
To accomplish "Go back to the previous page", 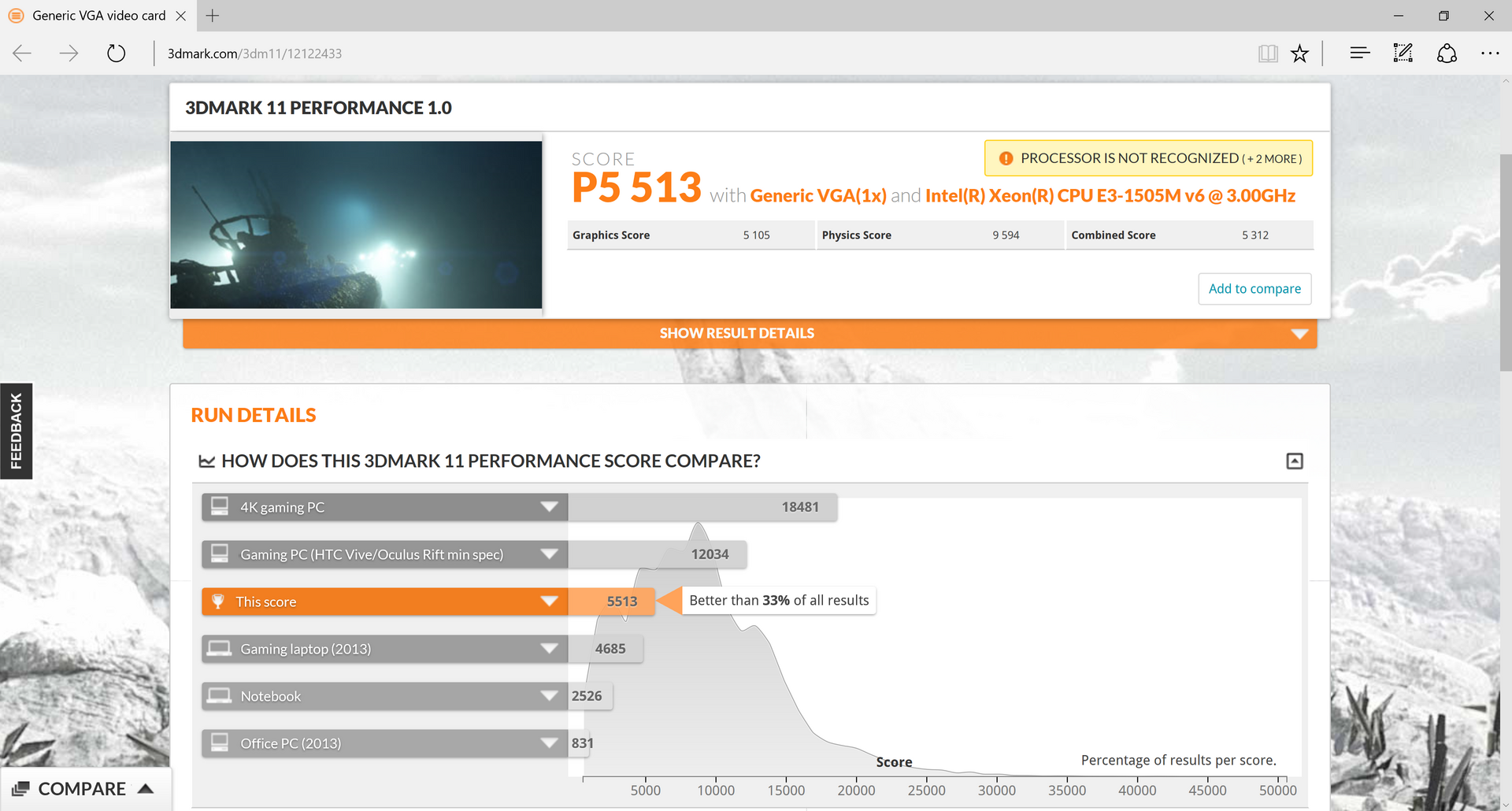I will coord(22,54).
